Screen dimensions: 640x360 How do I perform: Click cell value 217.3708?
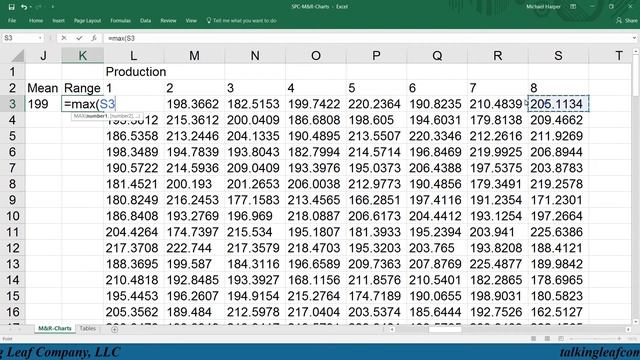pyautogui.click(x=133, y=248)
